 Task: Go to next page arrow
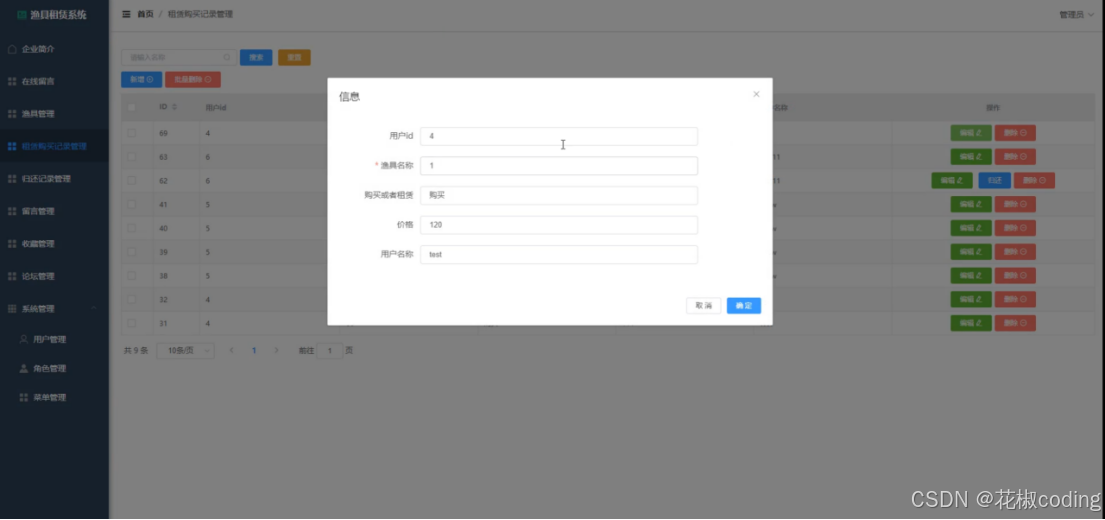click(x=276, y=350)
